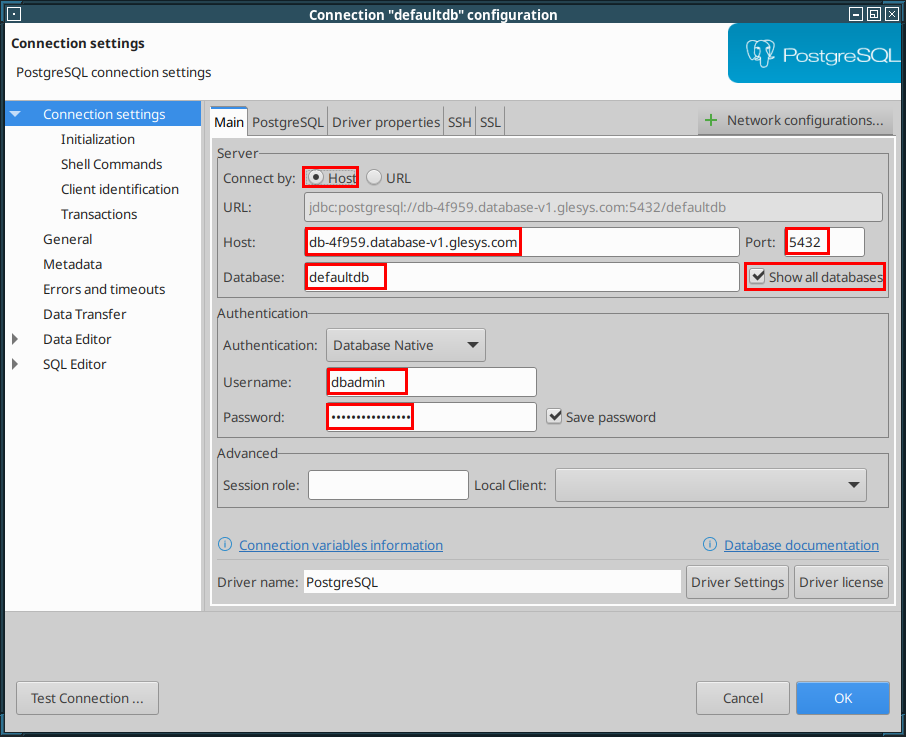
Task: Collapse the Connection settings tree node
Action: pos(16,114)
